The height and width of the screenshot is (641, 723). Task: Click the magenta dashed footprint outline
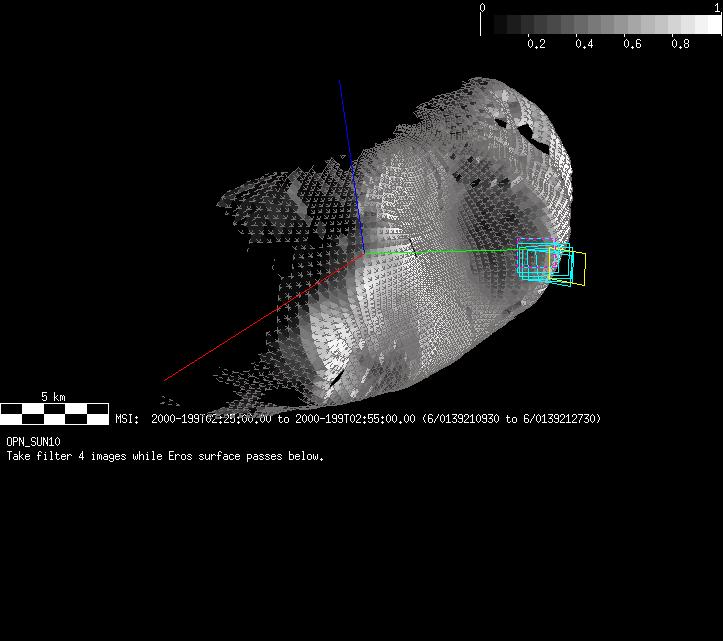tap(535, 240)
